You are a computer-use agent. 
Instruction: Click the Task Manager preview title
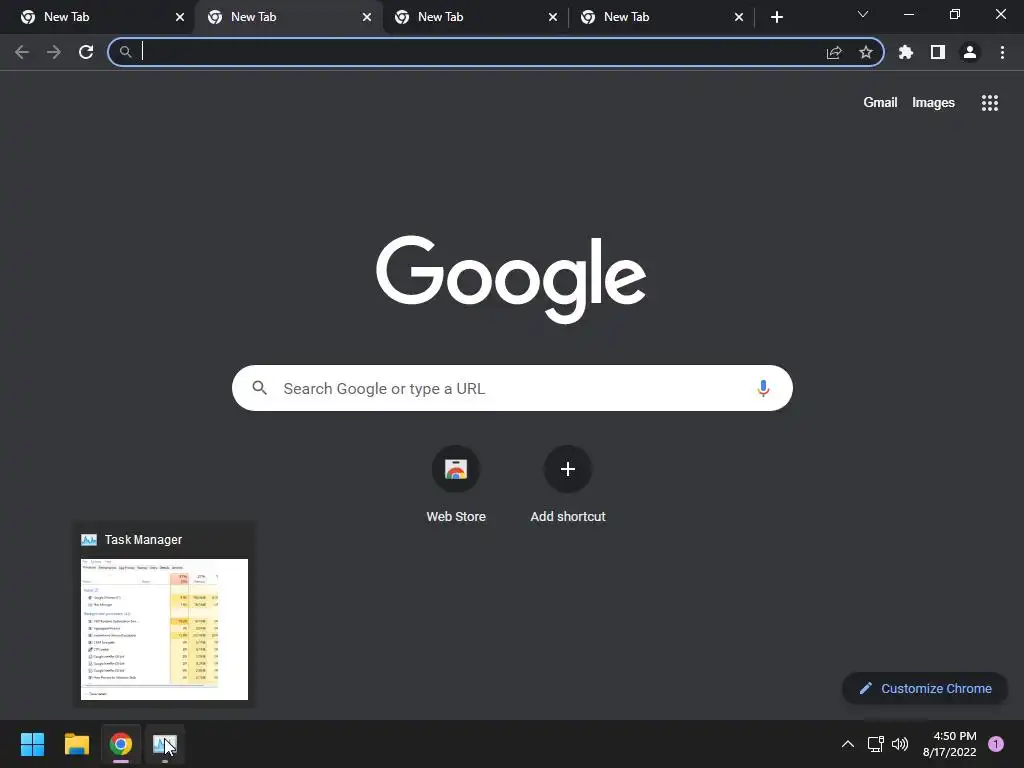(143, 539)
